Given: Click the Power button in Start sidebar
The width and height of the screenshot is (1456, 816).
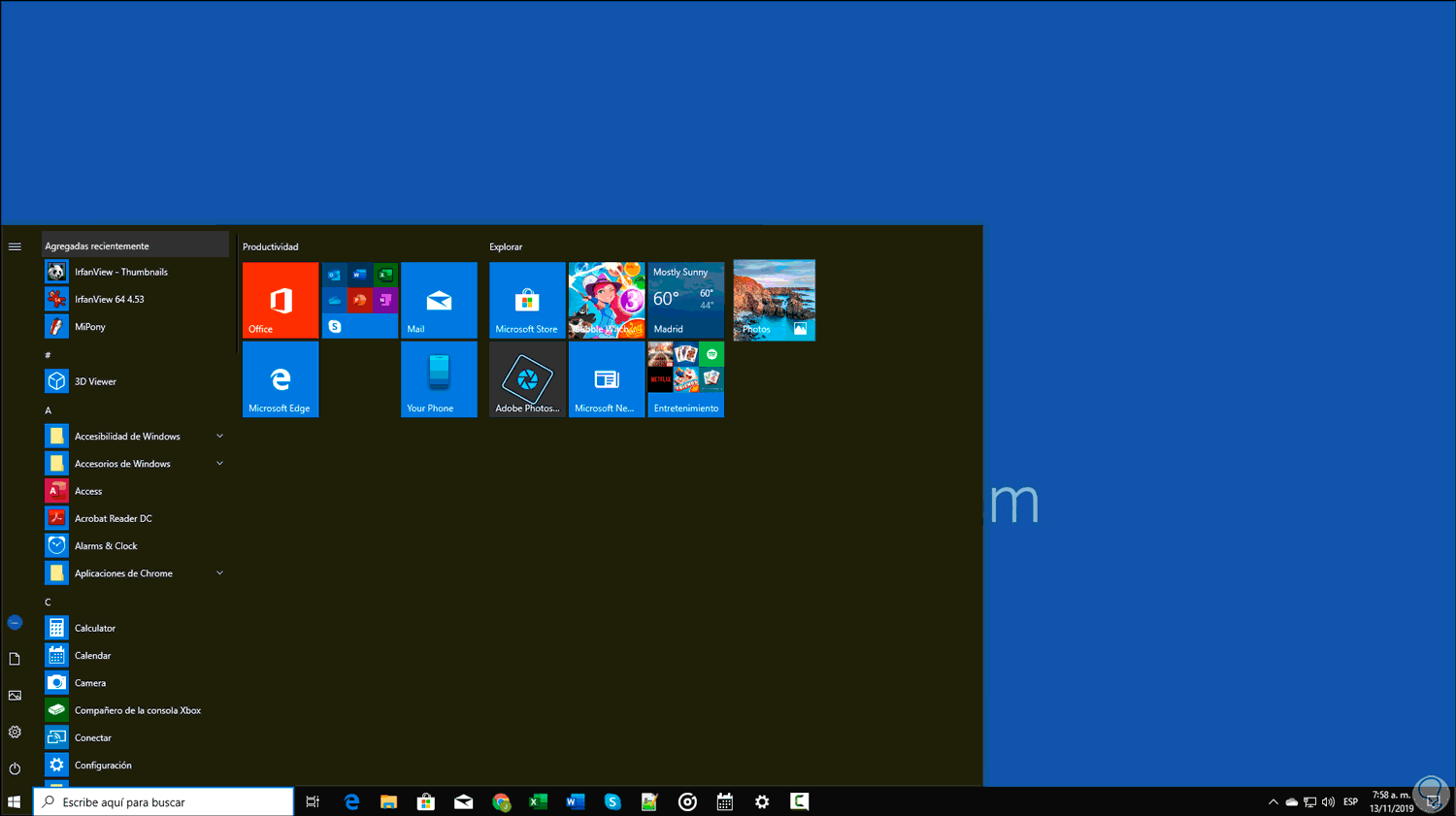Looking at the screenshot, I should coord(15,768).
